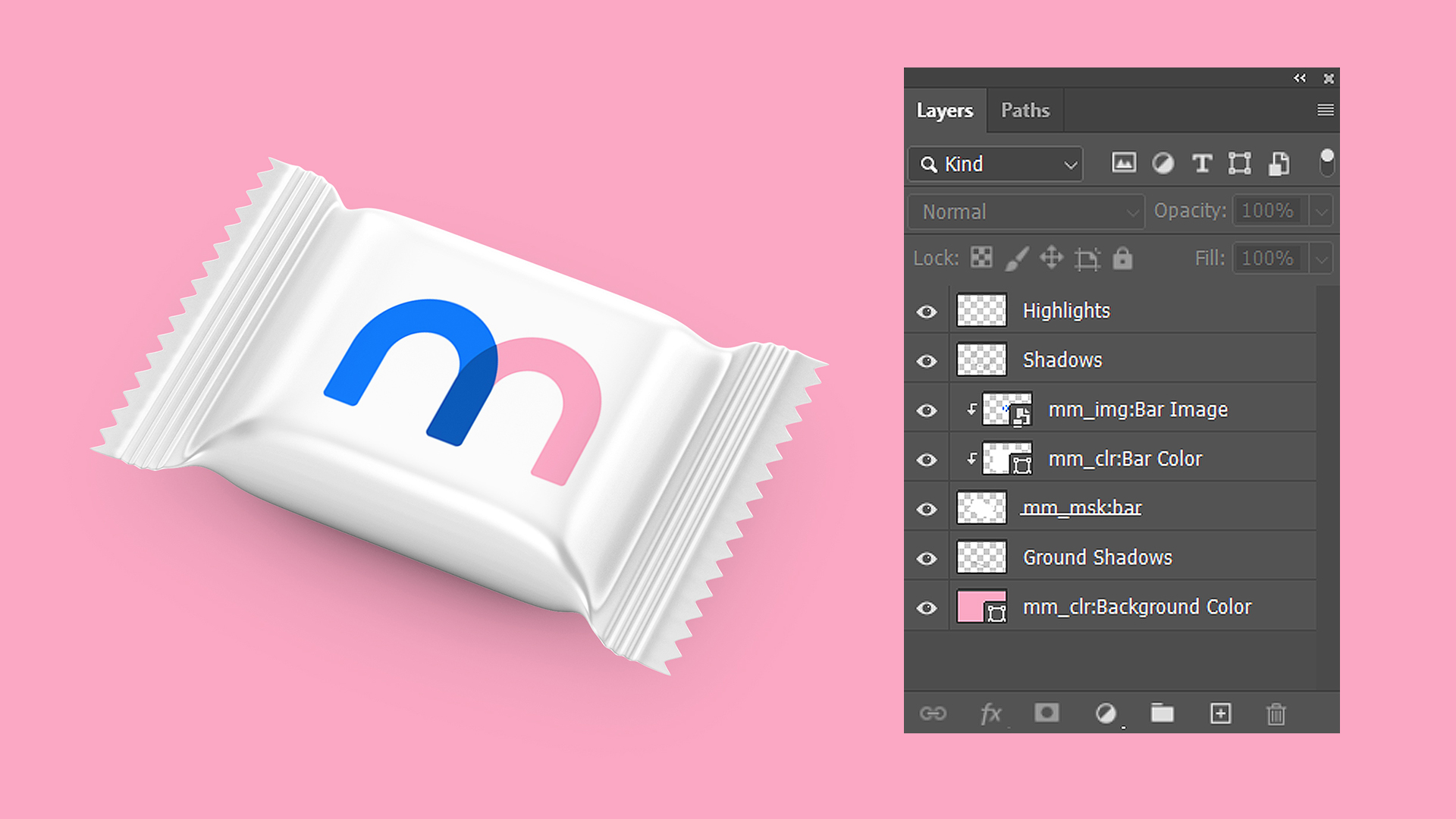
Task: Open the Normal blend mode dropdown
Action: (x=1026, y=212)
